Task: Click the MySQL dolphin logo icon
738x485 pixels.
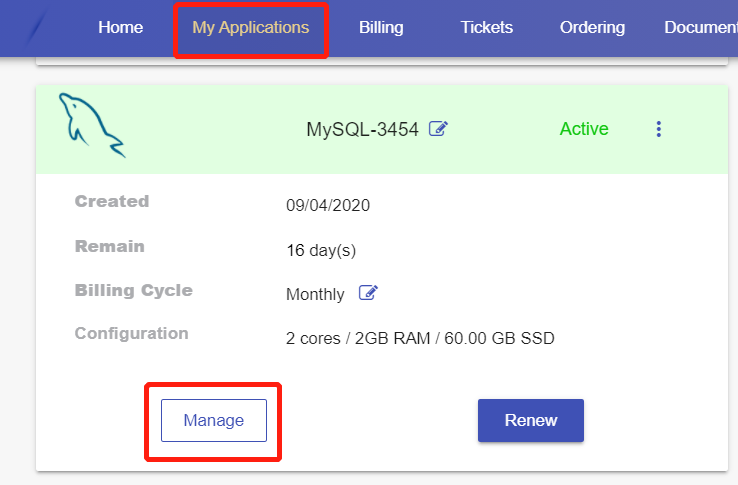Action: 91,125
